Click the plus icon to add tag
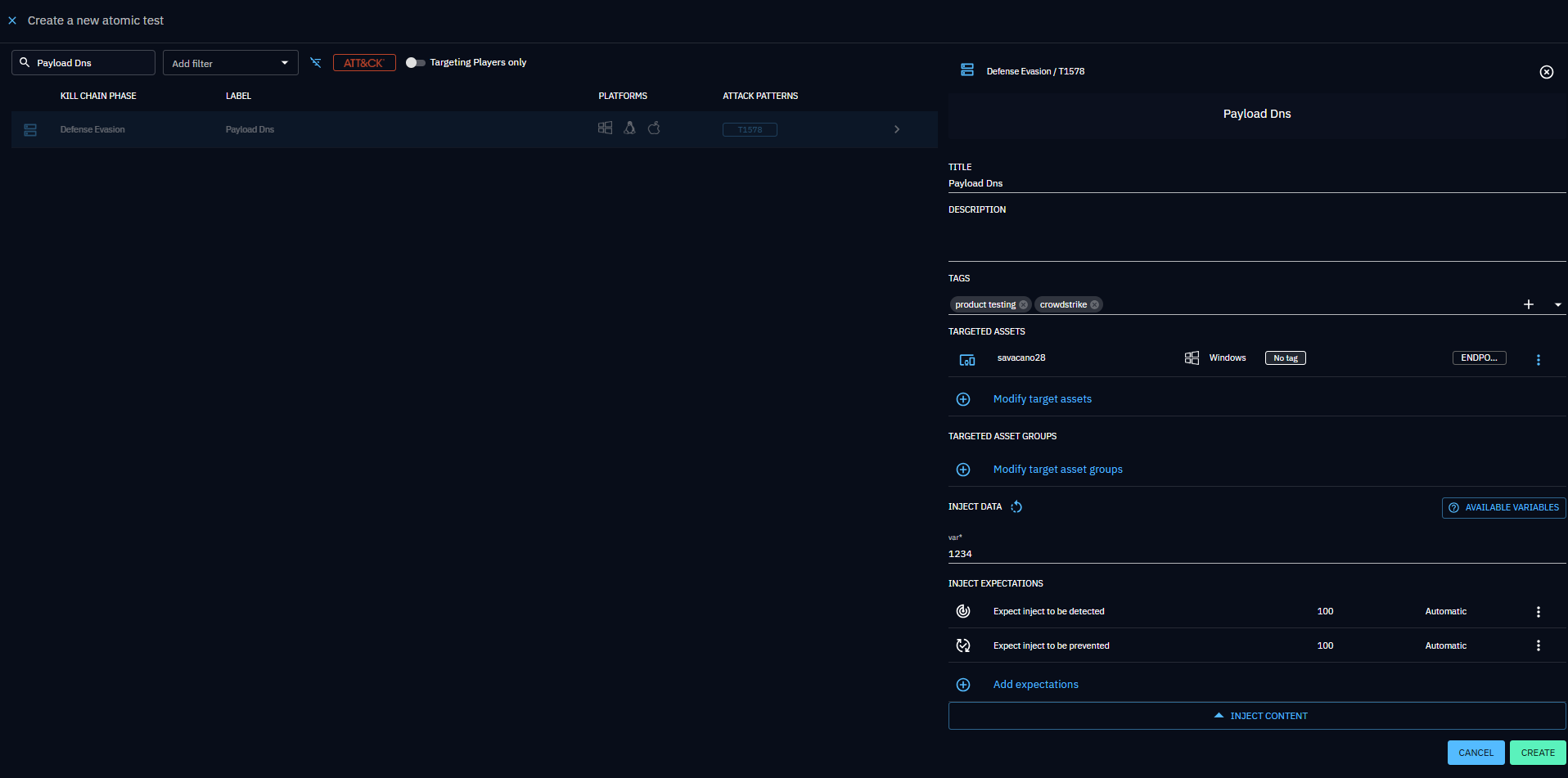The height and width of the screenshot is (778, 1568). pyautogui.click(x=1528, y=304)
